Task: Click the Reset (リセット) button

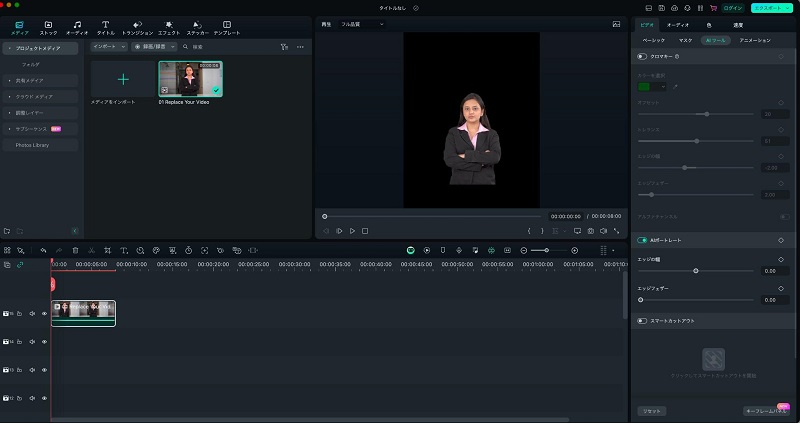Action: (x=652, y=411)
